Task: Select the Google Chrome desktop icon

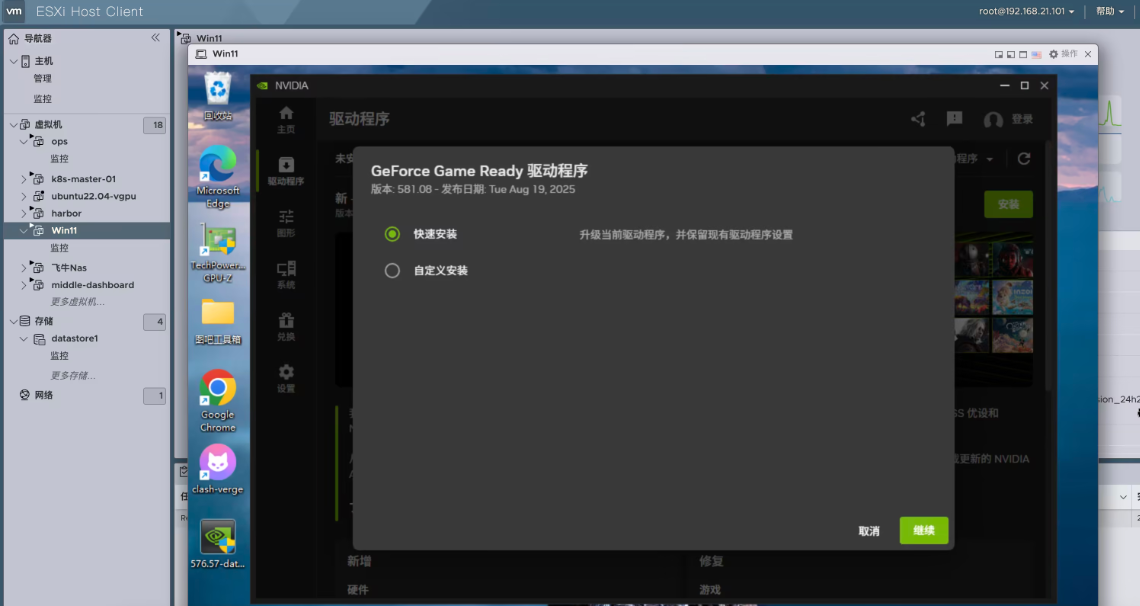Action: pyautogui.click(x=218, y=401)
